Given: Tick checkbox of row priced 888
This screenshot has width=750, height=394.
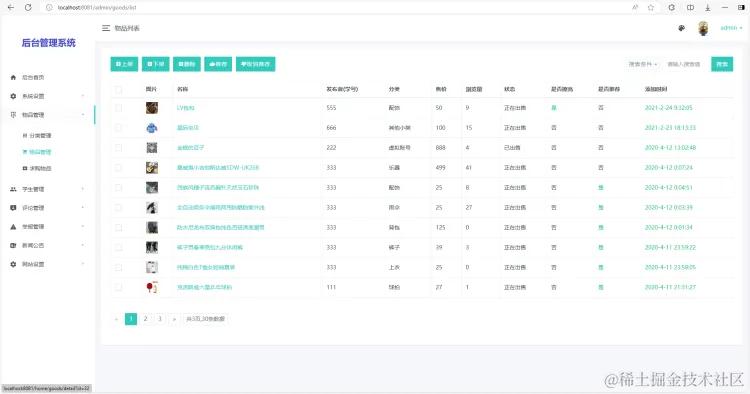Looking at the screenshot, I should pyautogui.click(x=119, y=148).
